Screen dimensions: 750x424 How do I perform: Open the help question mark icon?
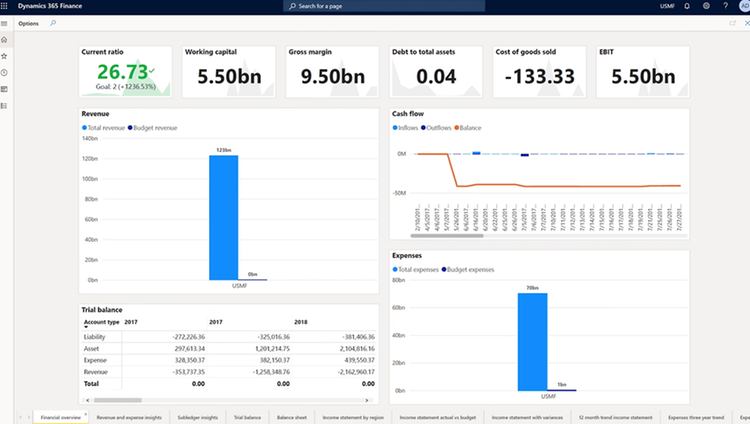pyautogui.click(x=725, y=6)
